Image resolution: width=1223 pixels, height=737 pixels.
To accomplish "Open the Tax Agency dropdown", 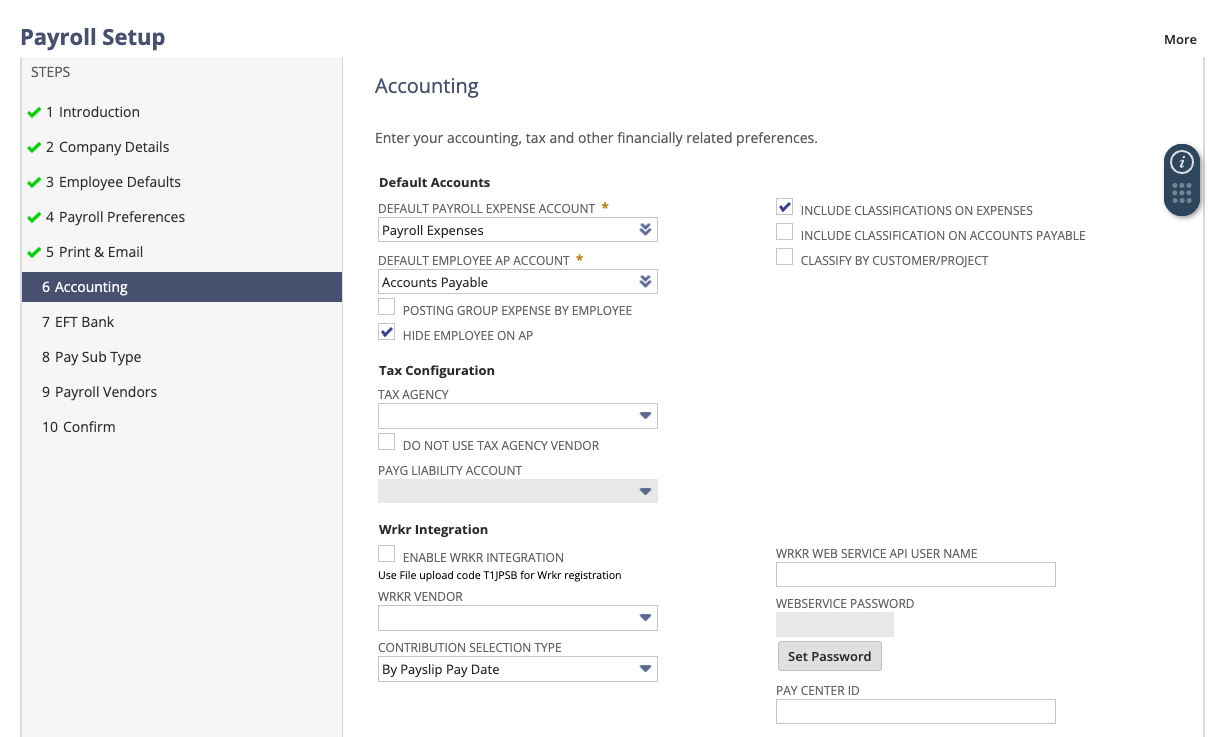I will tap(645, 415).
